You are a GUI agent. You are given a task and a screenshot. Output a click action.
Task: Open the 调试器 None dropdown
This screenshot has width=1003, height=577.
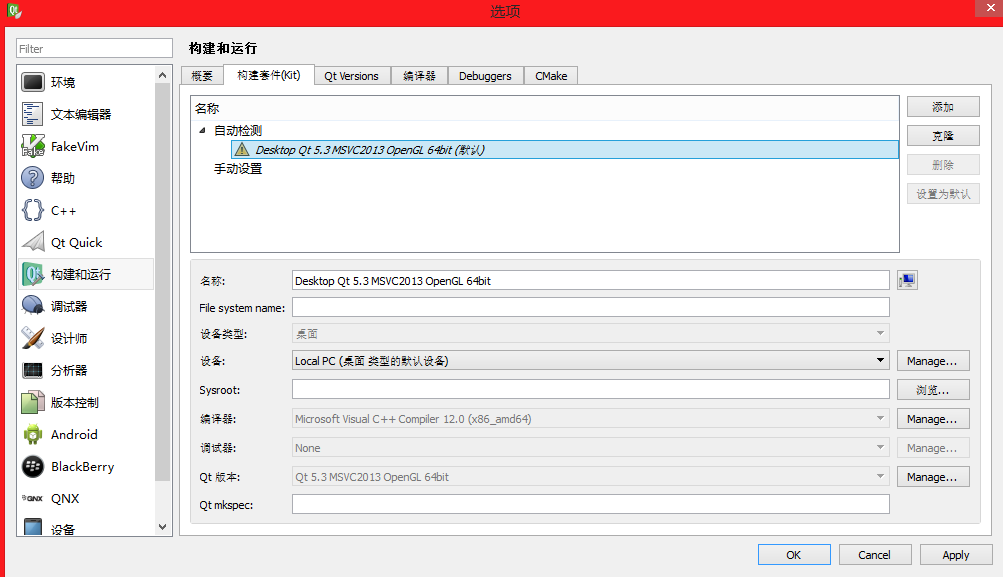(590, 448)
